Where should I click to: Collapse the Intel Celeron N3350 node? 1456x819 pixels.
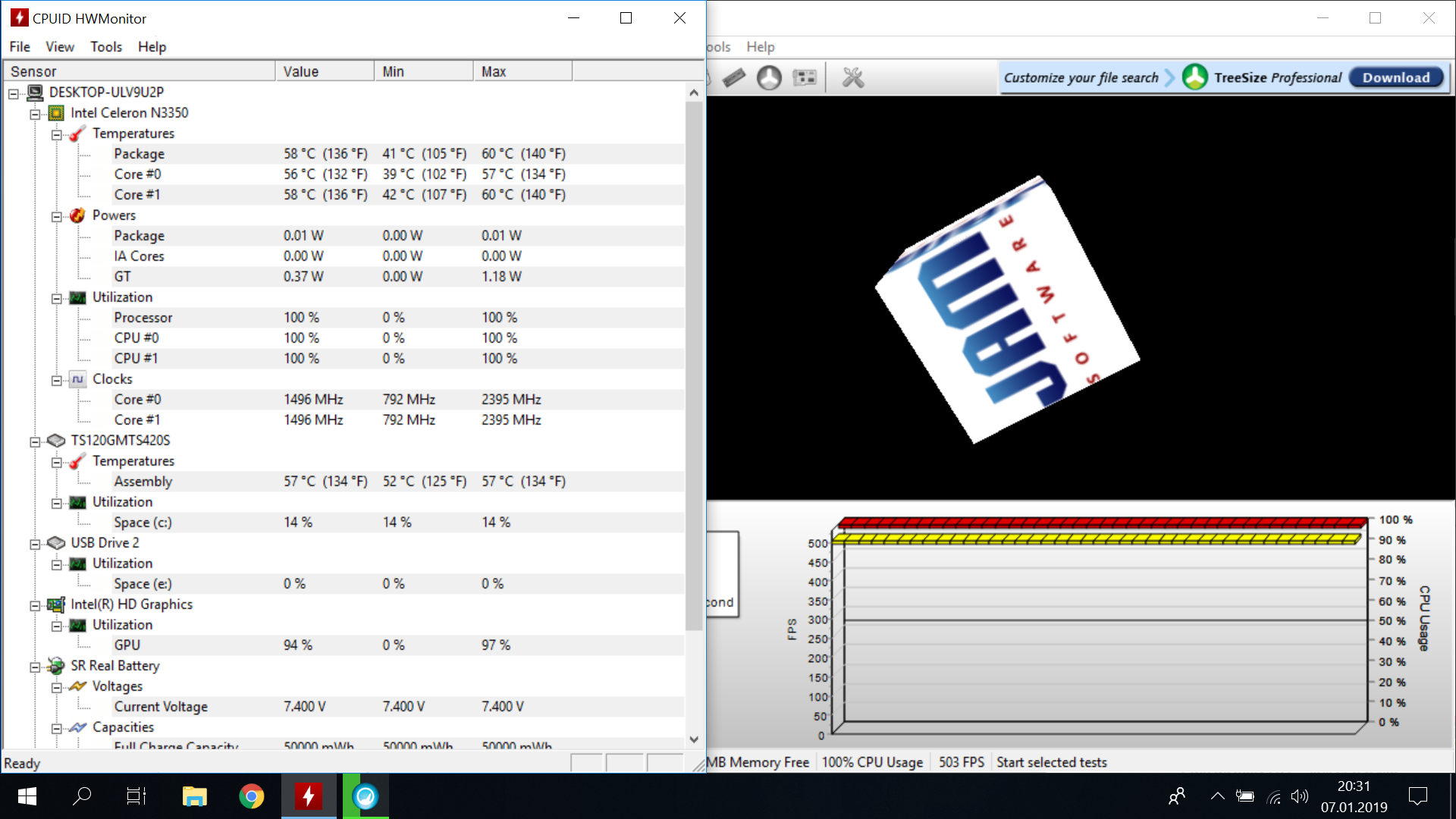pos(35,114)
